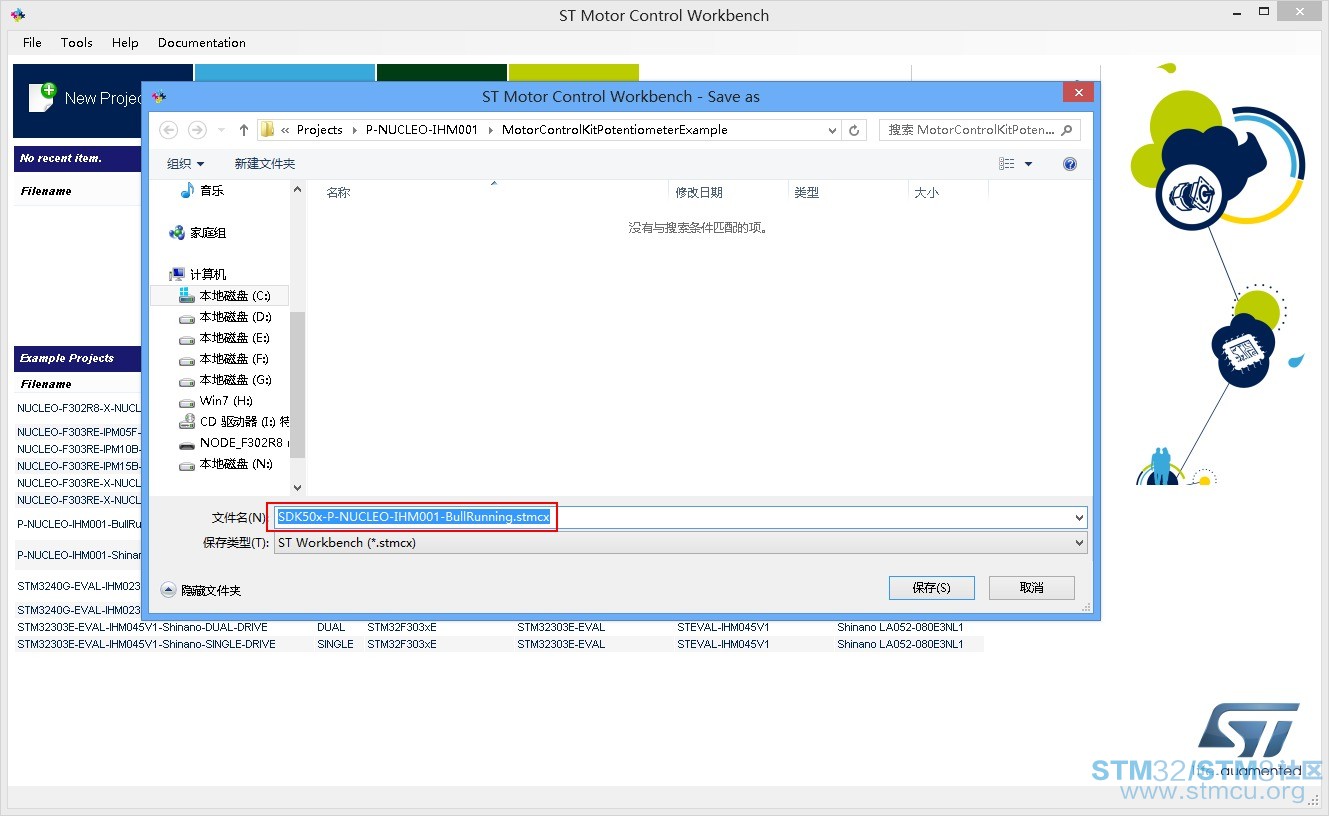Select 音乐 in the navigation pane
The width and height of the screenshot is (1329, 816).
202,191
